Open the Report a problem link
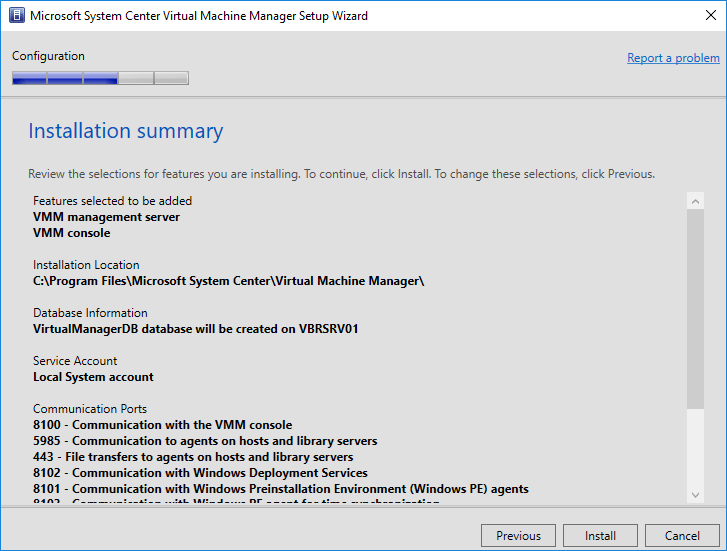This screenshot has height=551, width=727. pyautogui.click(x=673, y=58)
